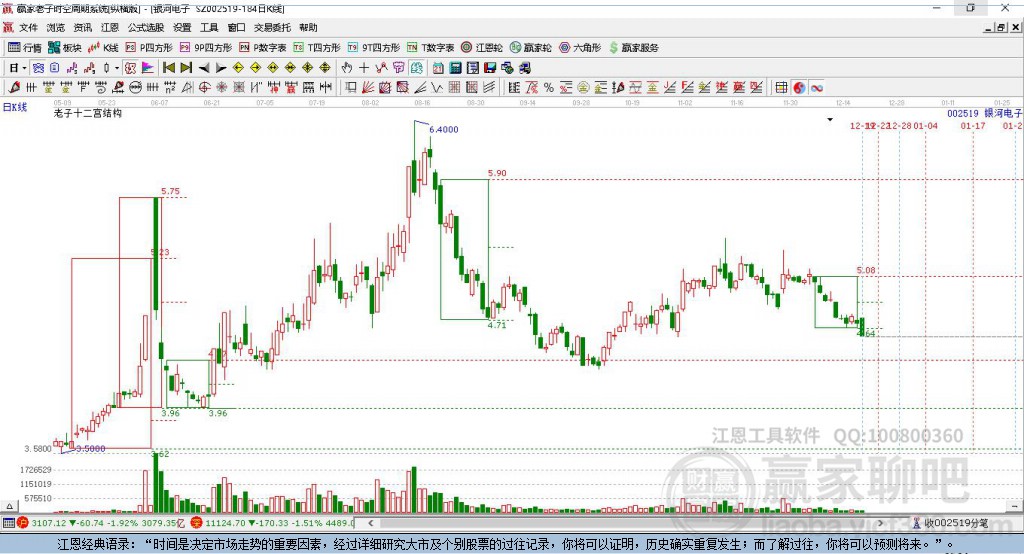Click the 行情 toolbar button
This screenshot has width=1024, height=554.
24,48
